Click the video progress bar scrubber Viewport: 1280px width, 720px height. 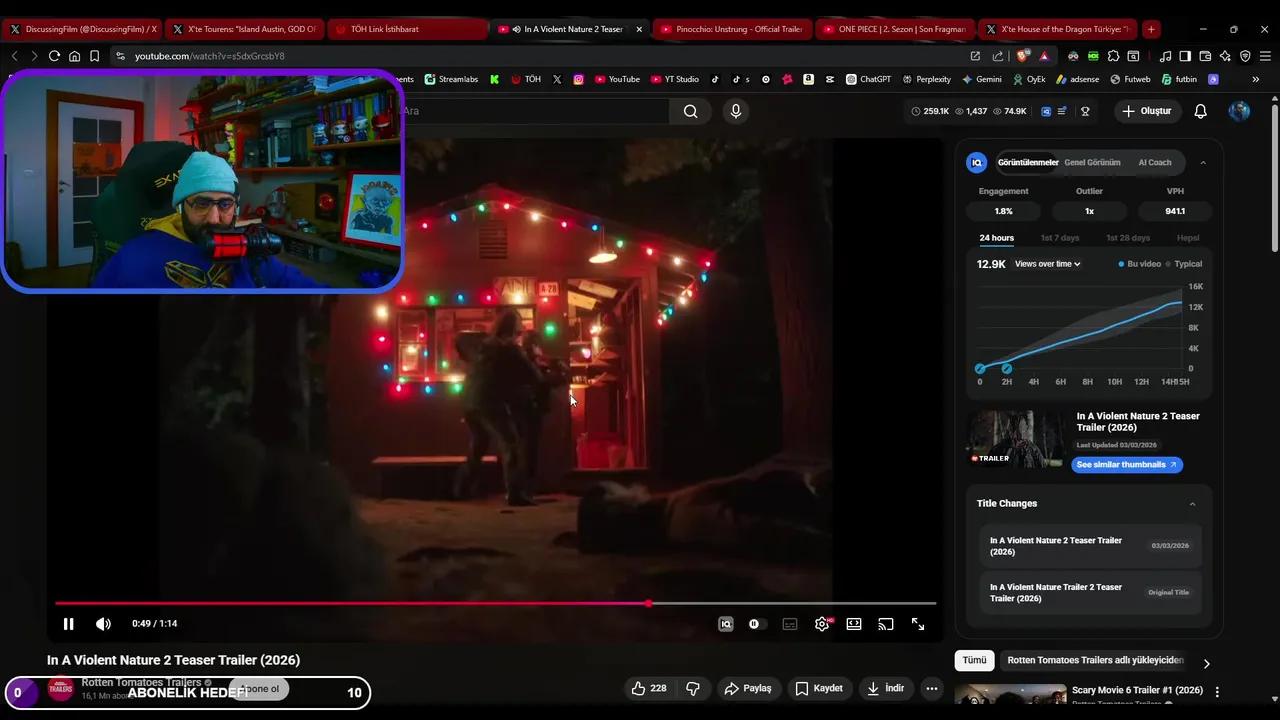pos(649,603)
